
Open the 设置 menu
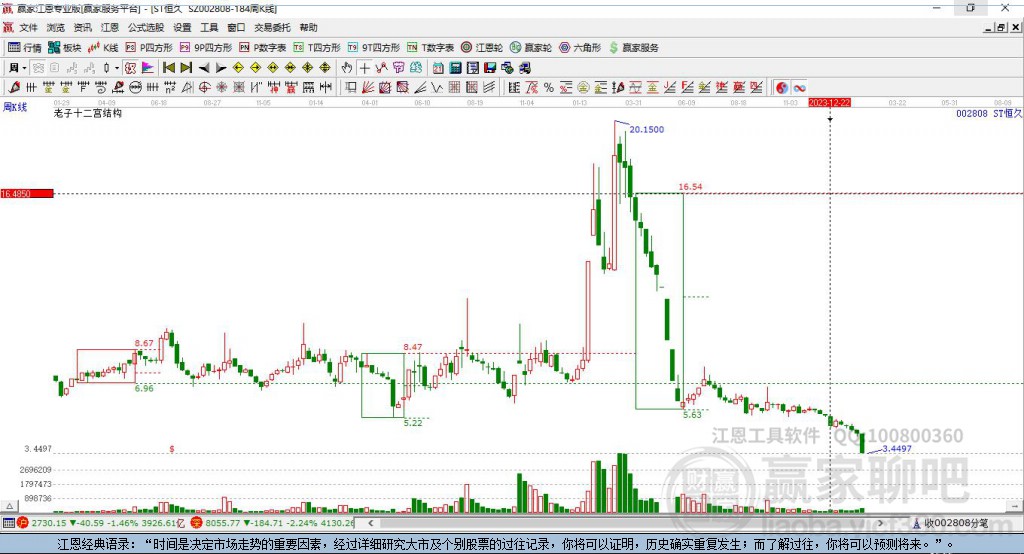pos(182,27)
